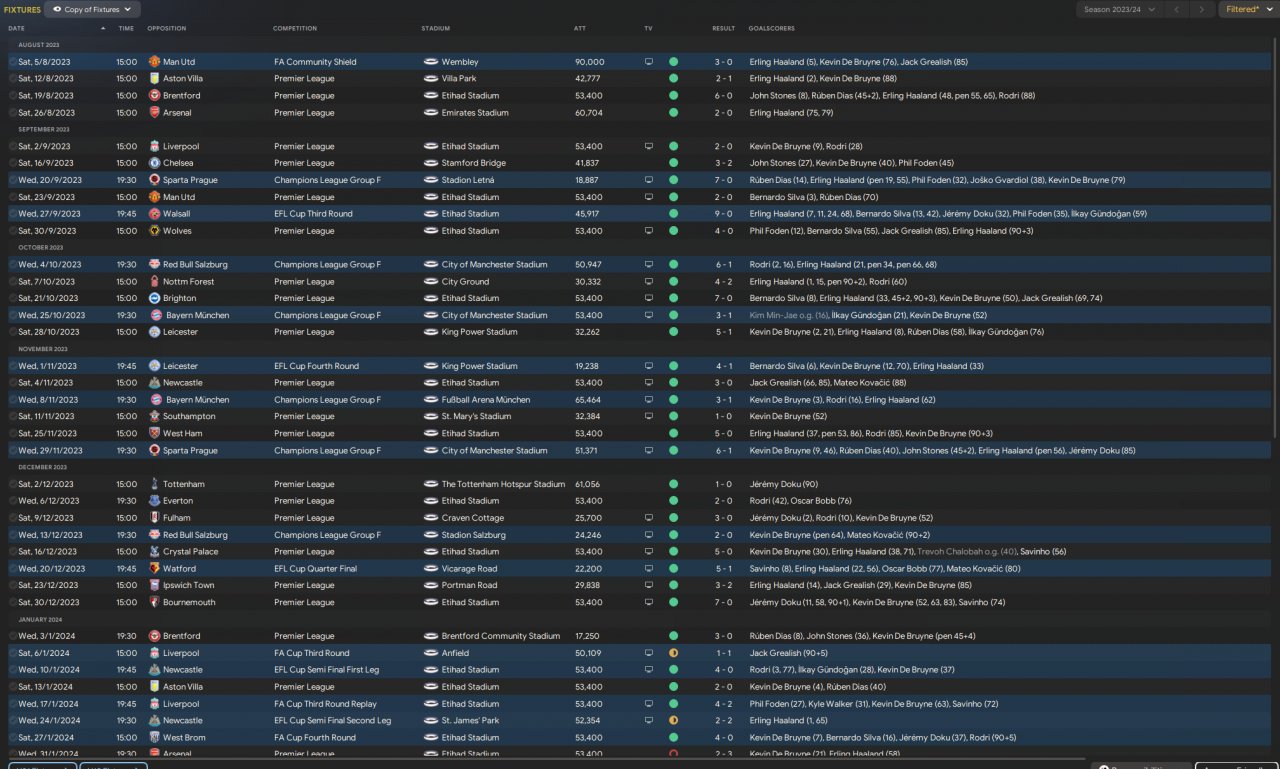
Task: Click the stadium icon beside Craven Cottage
Action: click(x=431, y=518)
